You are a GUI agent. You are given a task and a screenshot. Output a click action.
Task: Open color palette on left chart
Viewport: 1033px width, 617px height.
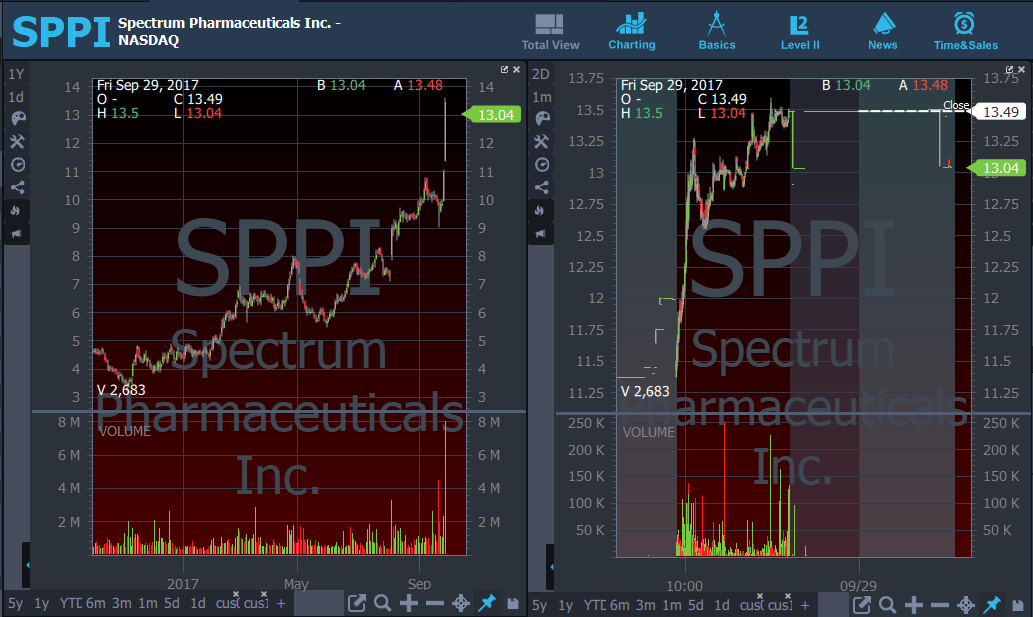17,119
